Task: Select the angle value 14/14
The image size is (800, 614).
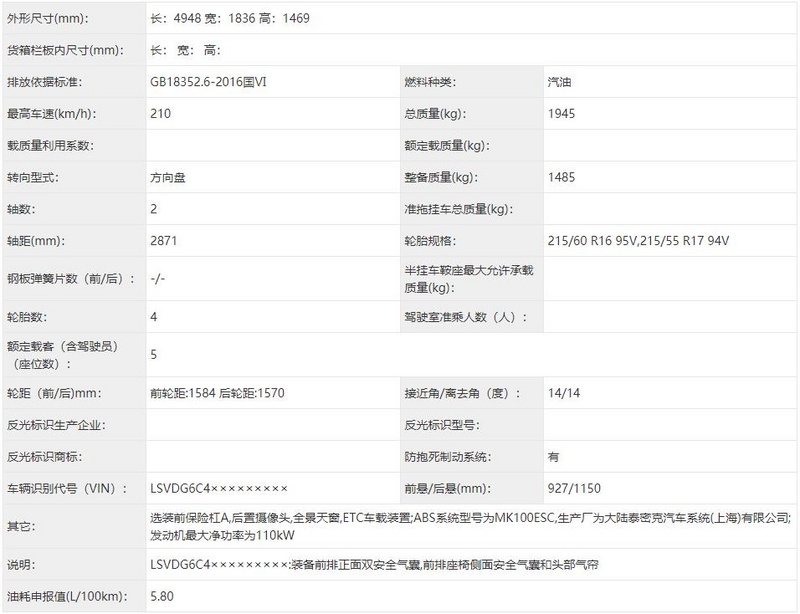Action: 564,393
